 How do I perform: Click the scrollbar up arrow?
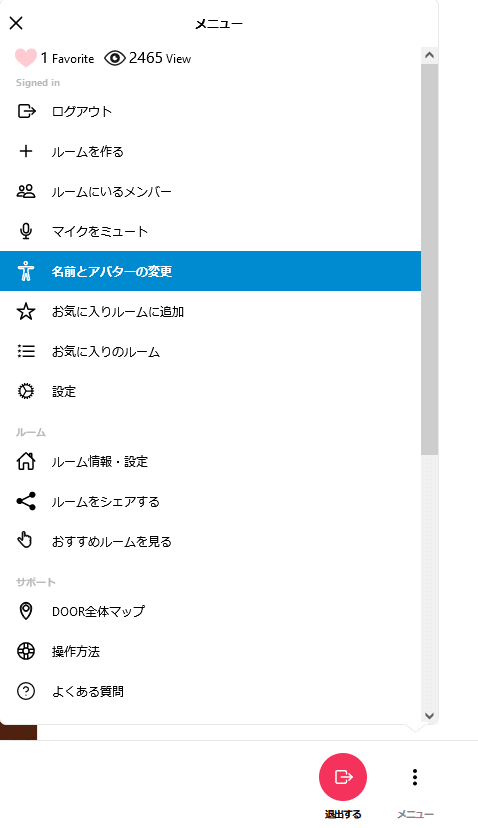pyautogui.click(x=429, y=55)
